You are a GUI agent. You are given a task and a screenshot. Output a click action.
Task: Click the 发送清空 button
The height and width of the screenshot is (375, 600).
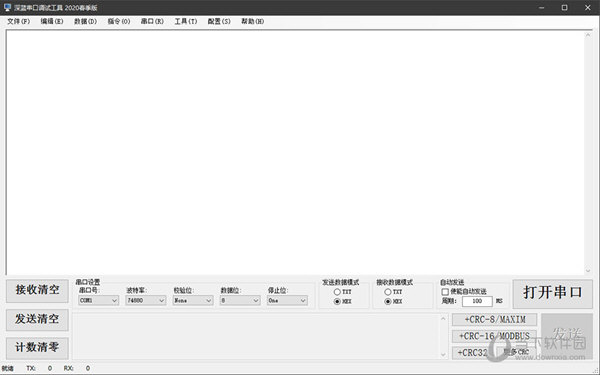click(37, 320)
